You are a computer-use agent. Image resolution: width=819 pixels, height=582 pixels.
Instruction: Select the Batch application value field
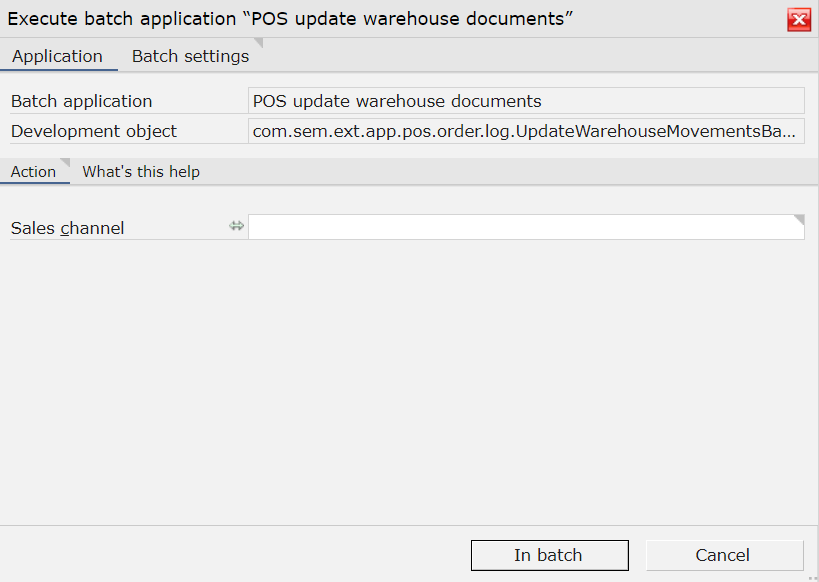526,101
